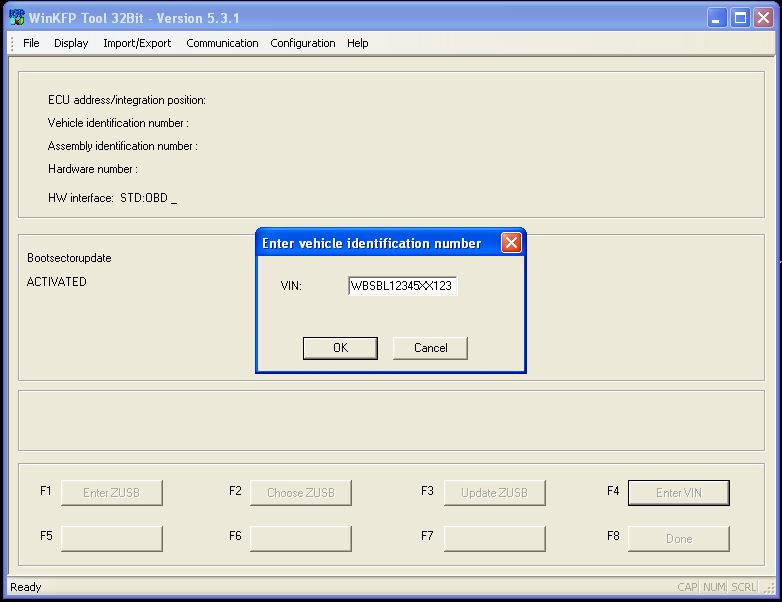Click 'Vehicle identification number :' label

click(118, 123)
